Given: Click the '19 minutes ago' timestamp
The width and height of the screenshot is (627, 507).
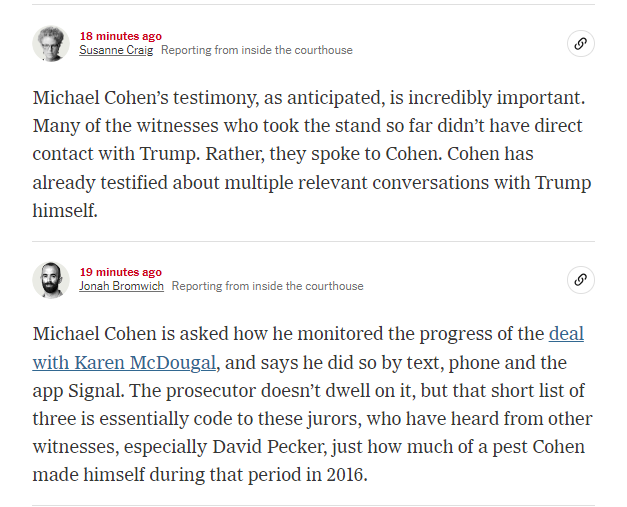Looking at the screenshot, I should [x=120, y=272].
